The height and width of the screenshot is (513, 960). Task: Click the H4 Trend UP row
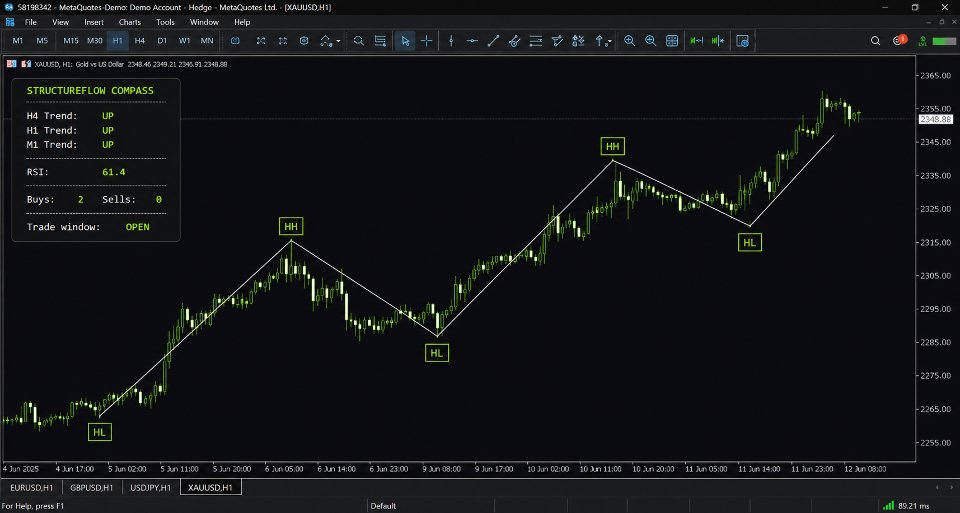70,116
